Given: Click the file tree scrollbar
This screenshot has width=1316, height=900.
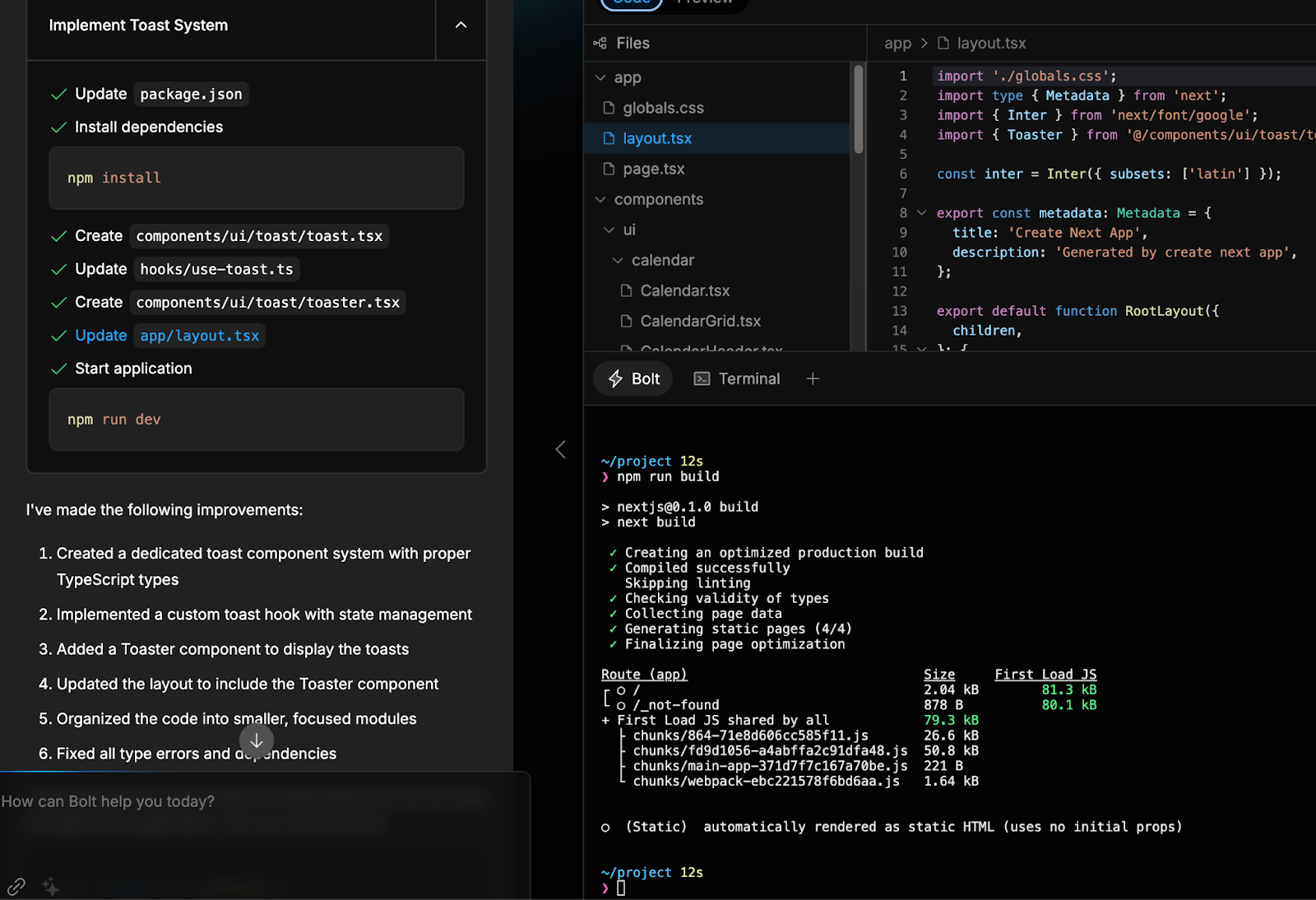Looking at the screenshot, I should [859, 109].
